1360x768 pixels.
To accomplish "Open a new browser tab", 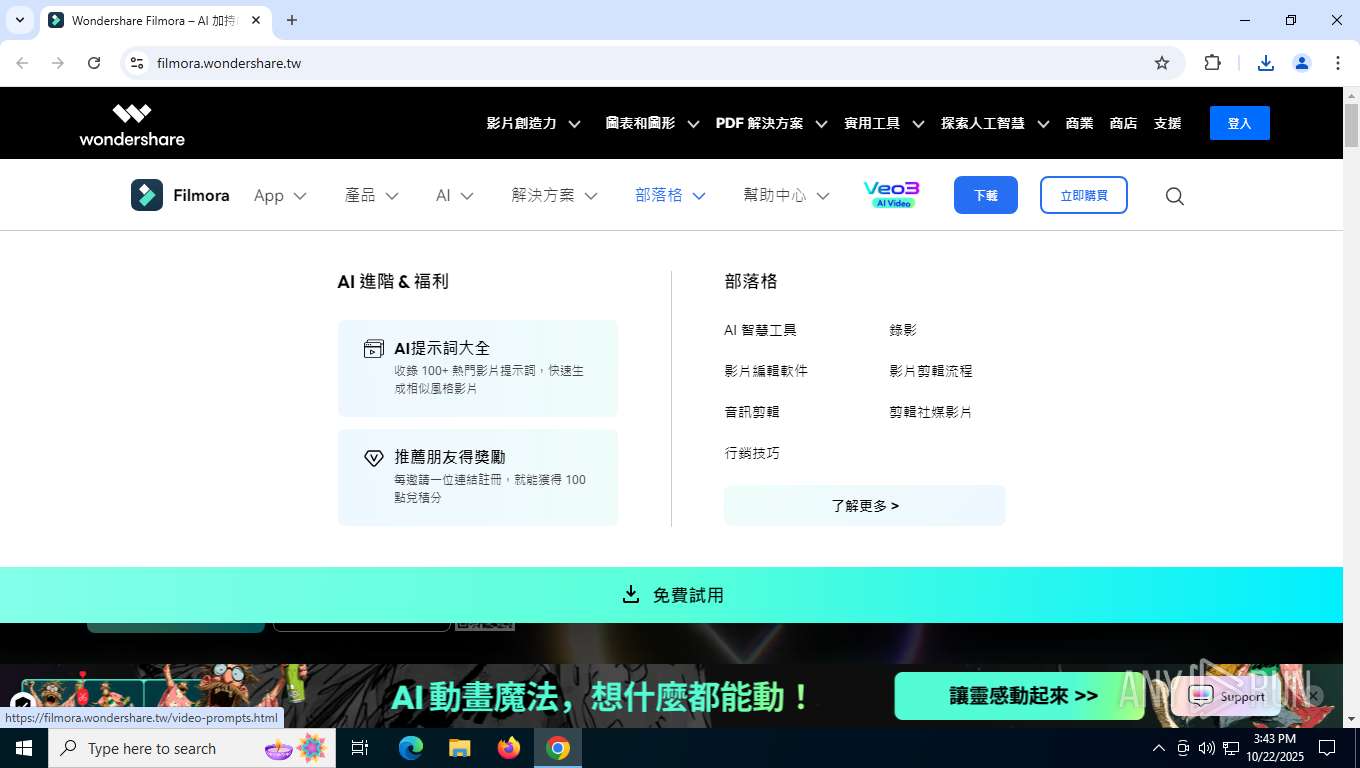I will click(x=292, y=20).
